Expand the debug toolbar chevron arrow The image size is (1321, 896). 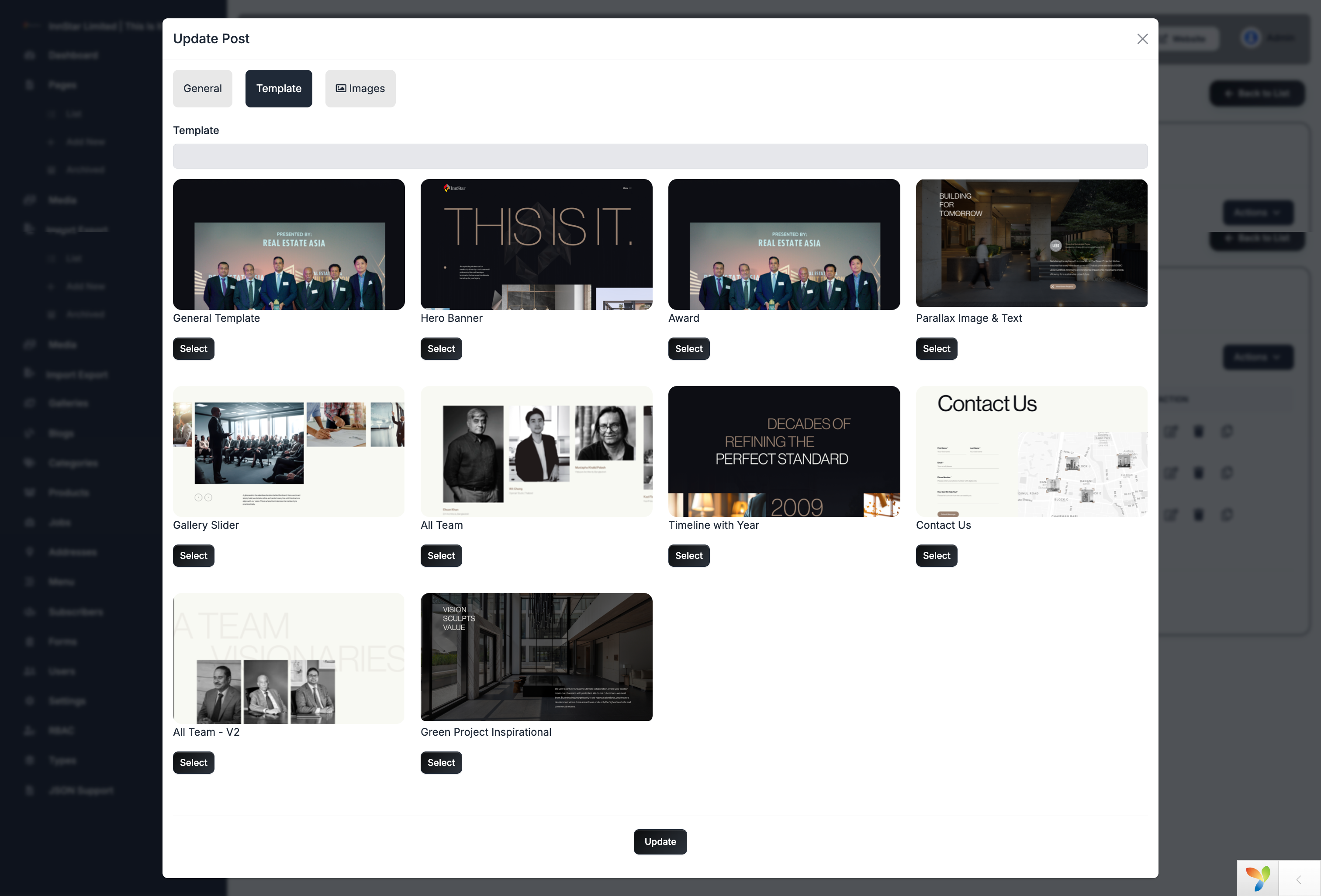click(x=1299, y=879)
